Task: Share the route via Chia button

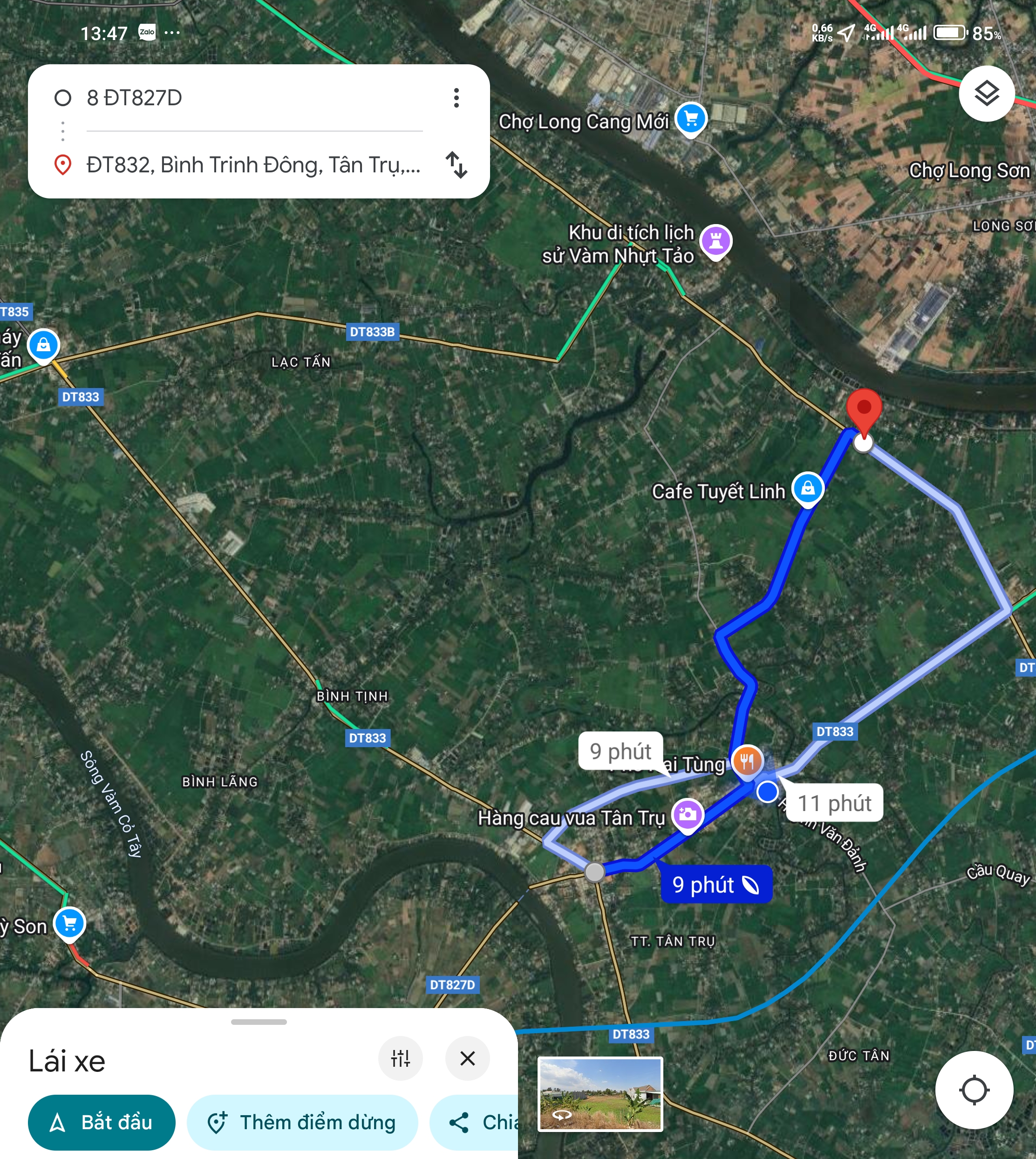Action: pyautogui.click(x=474, y=1123)
